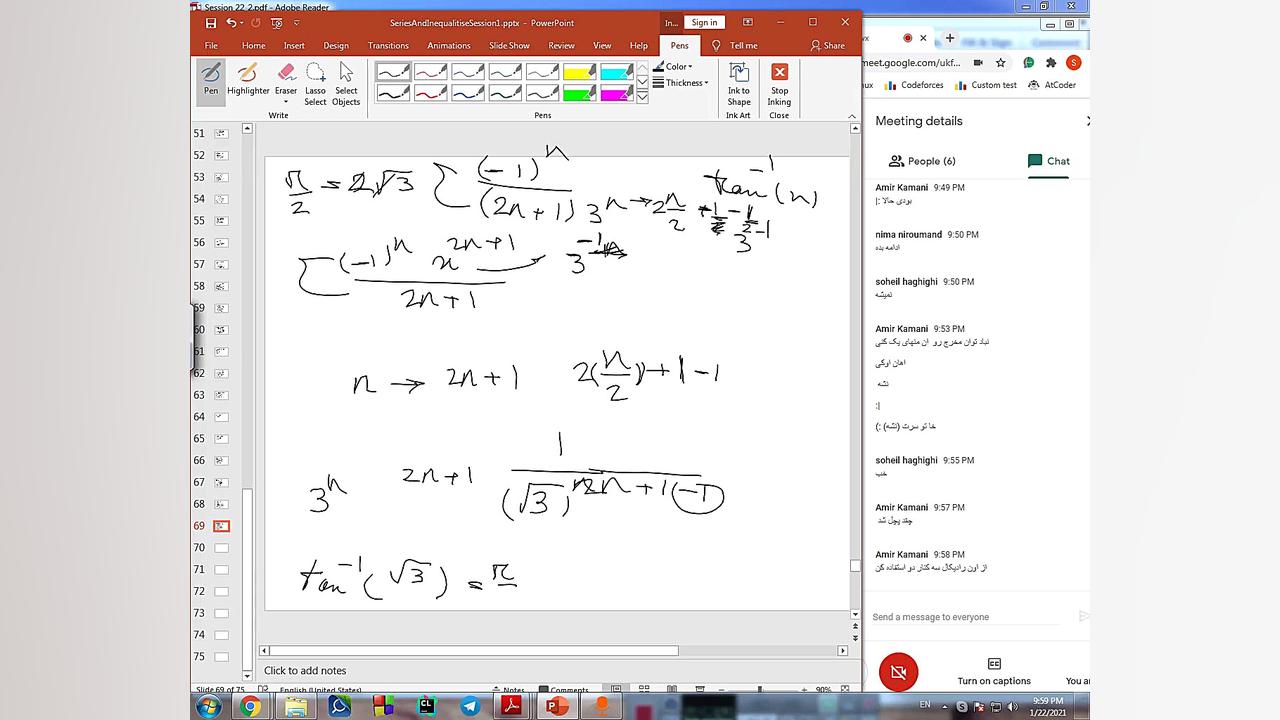
Task: Expand the pens gallery with More arrow
Action: (x=642, y=98)
